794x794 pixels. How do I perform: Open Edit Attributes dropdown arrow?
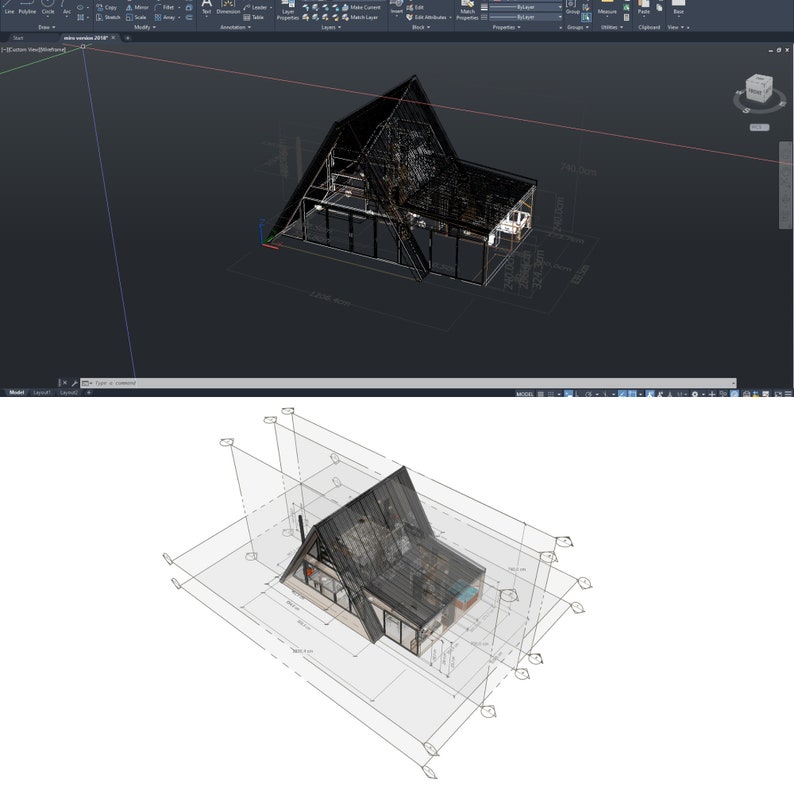pos(450,17)
